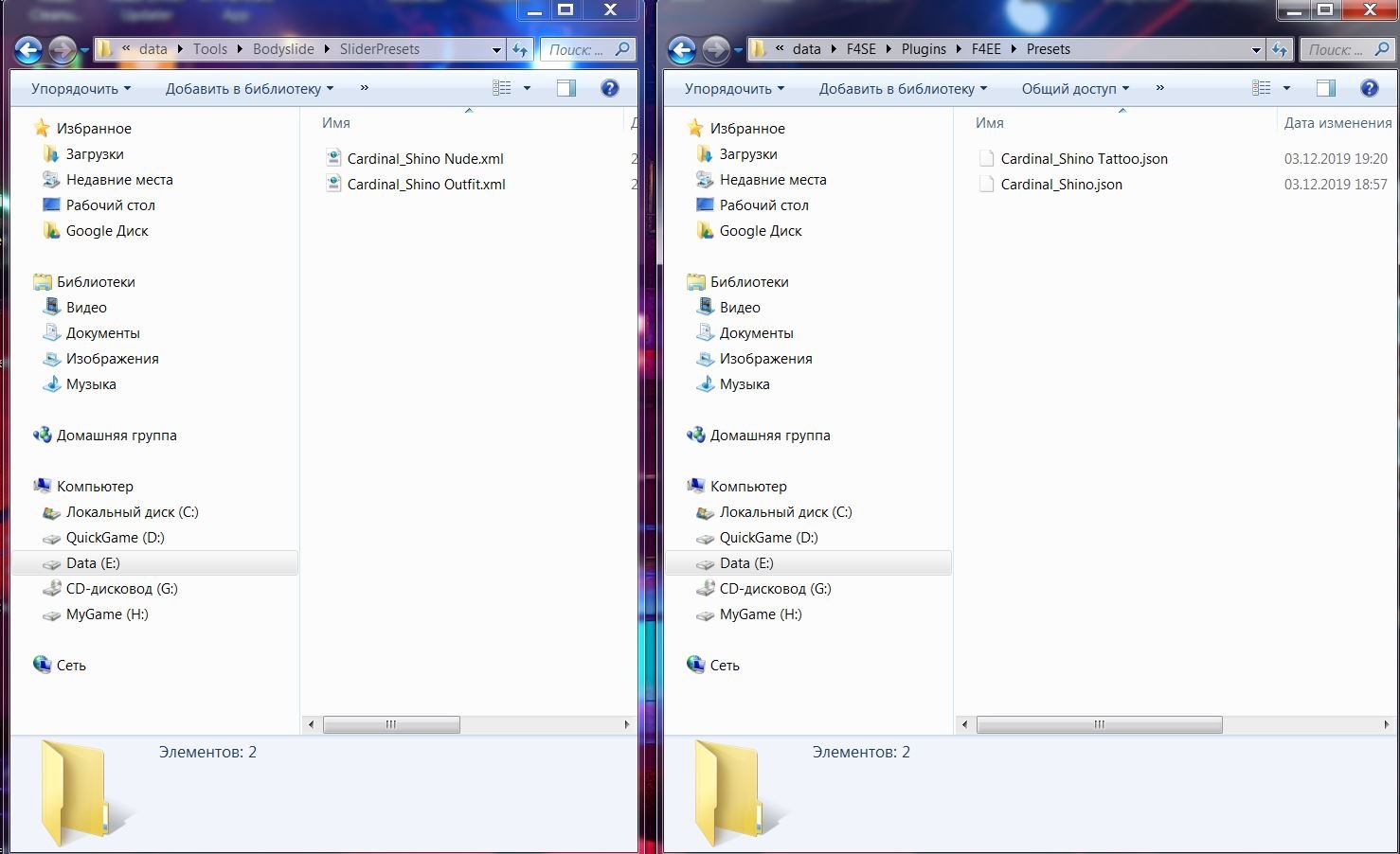Toggle the preview pane in the right window
This screenshot has width=1400, height=854.
1325,88
